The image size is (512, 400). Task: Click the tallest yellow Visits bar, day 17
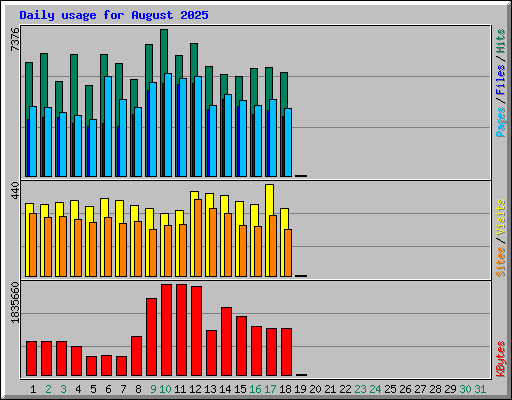point(269,199)
